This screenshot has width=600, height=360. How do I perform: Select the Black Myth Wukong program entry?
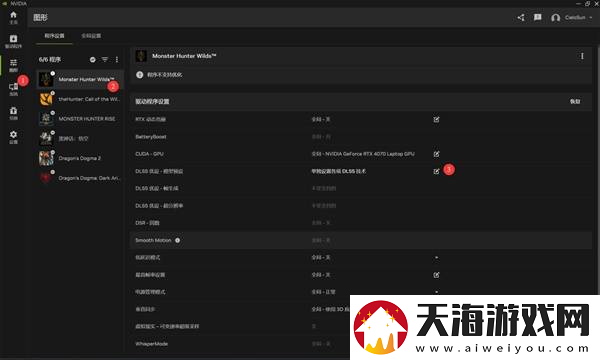pos(80,138)
